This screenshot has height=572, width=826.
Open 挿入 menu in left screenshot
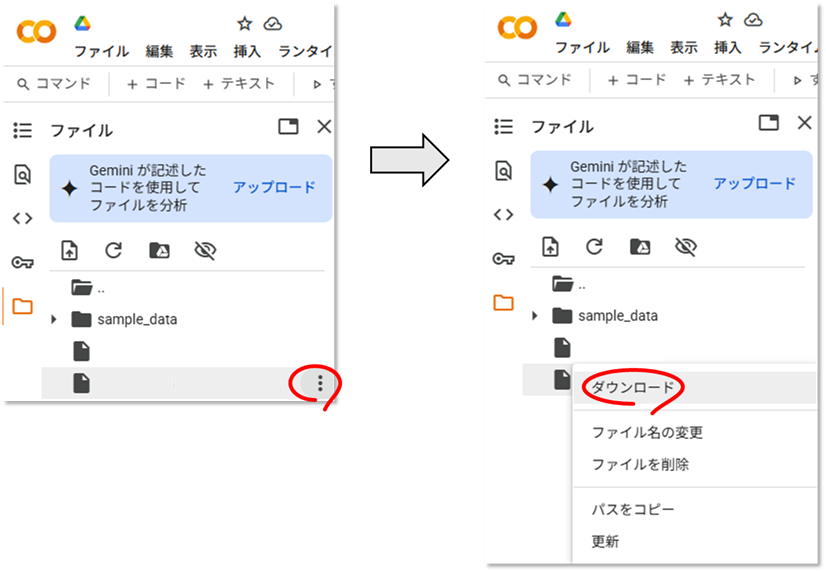(x=247, y=52)
